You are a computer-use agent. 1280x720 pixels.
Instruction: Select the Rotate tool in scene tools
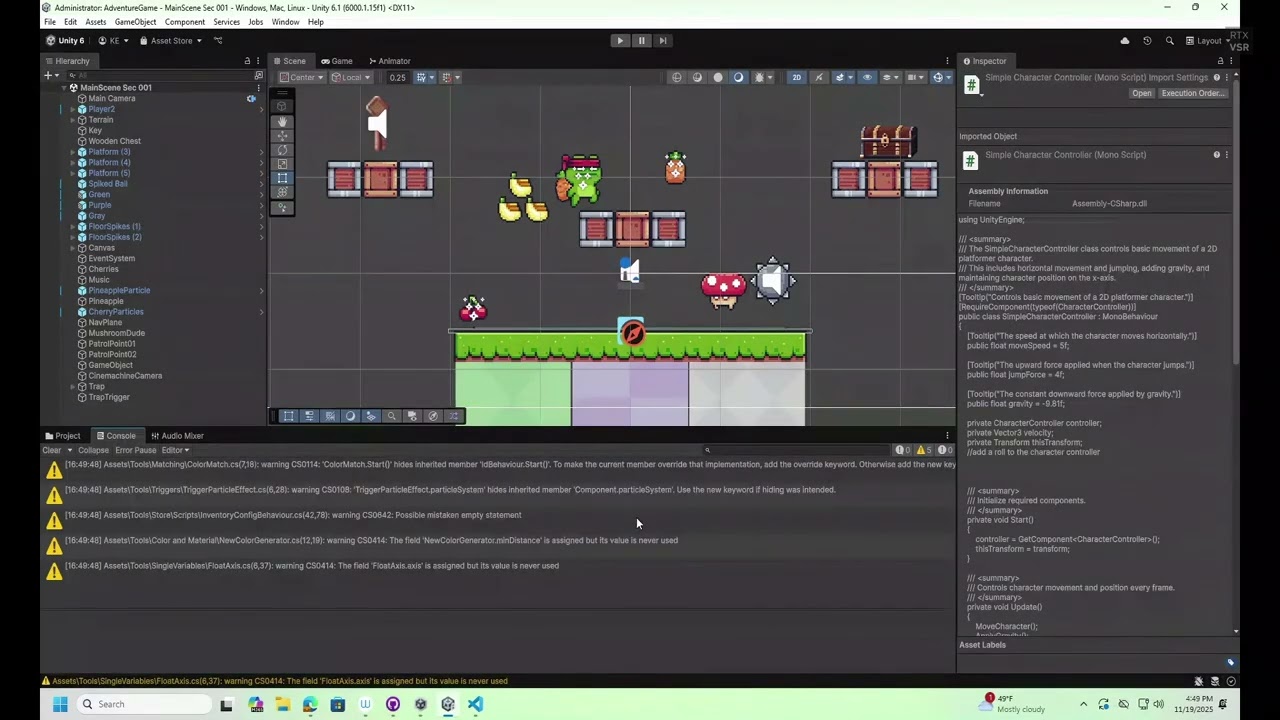pyautogui.click(x=282, y=150)
